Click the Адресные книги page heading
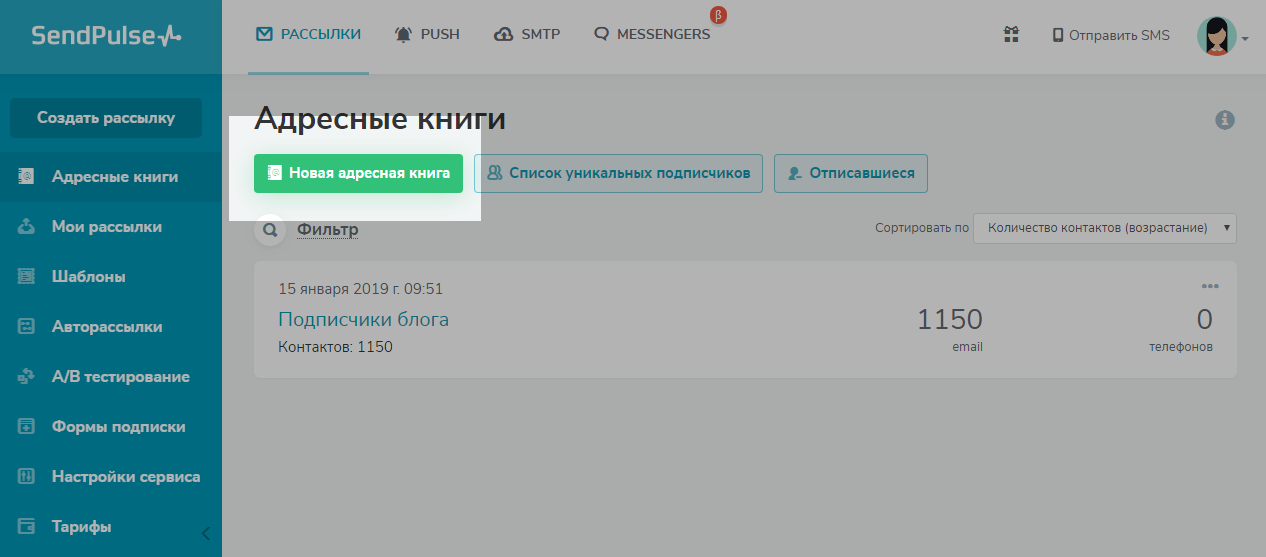 [x=380, y=120]
